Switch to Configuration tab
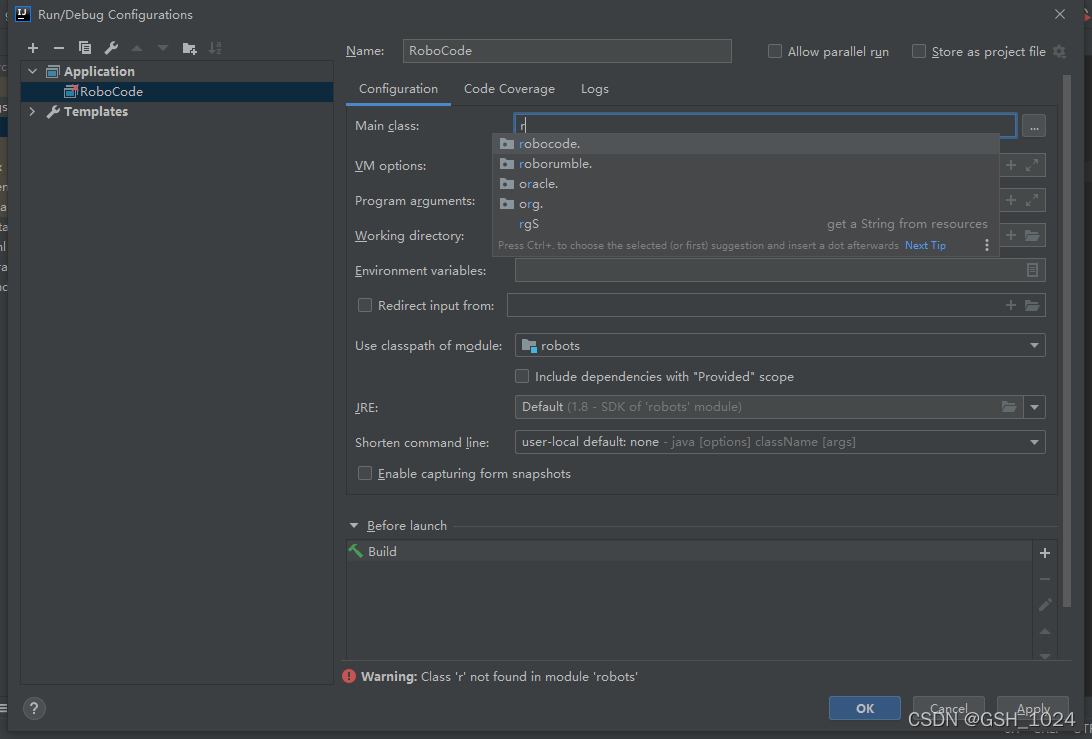1092x739 pixels. pos(398,89)
